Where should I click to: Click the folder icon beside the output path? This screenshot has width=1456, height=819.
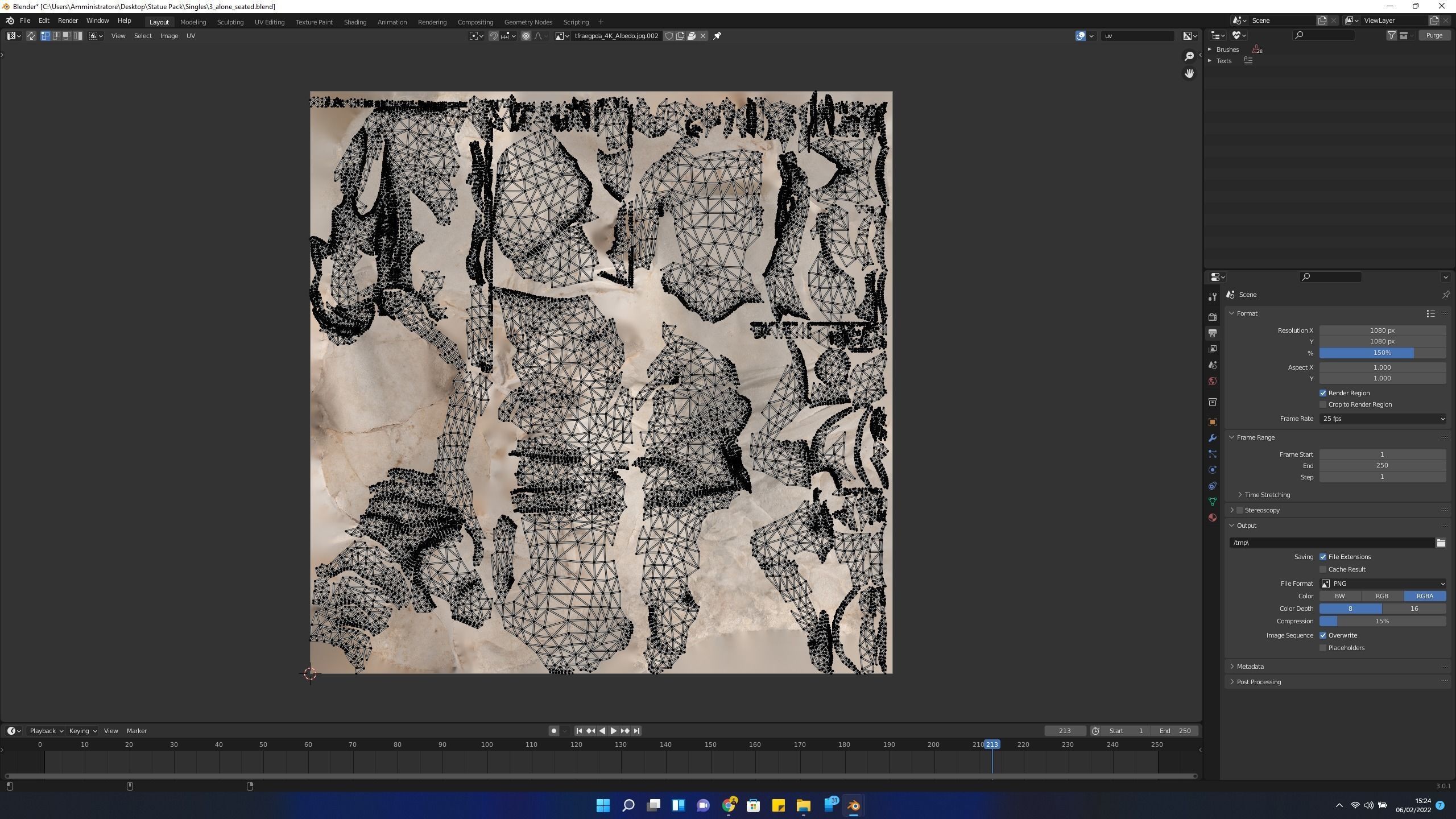pos(1441,543)
